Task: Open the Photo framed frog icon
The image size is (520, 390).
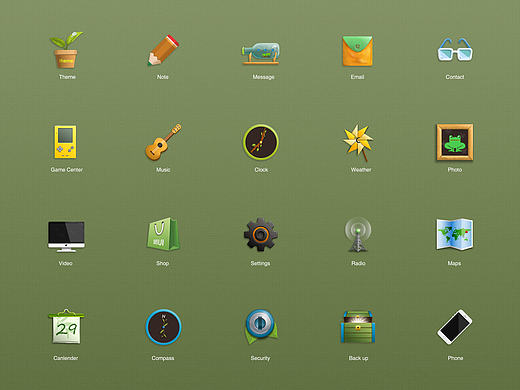Action: pyautogui.click(x=455, y=142)
